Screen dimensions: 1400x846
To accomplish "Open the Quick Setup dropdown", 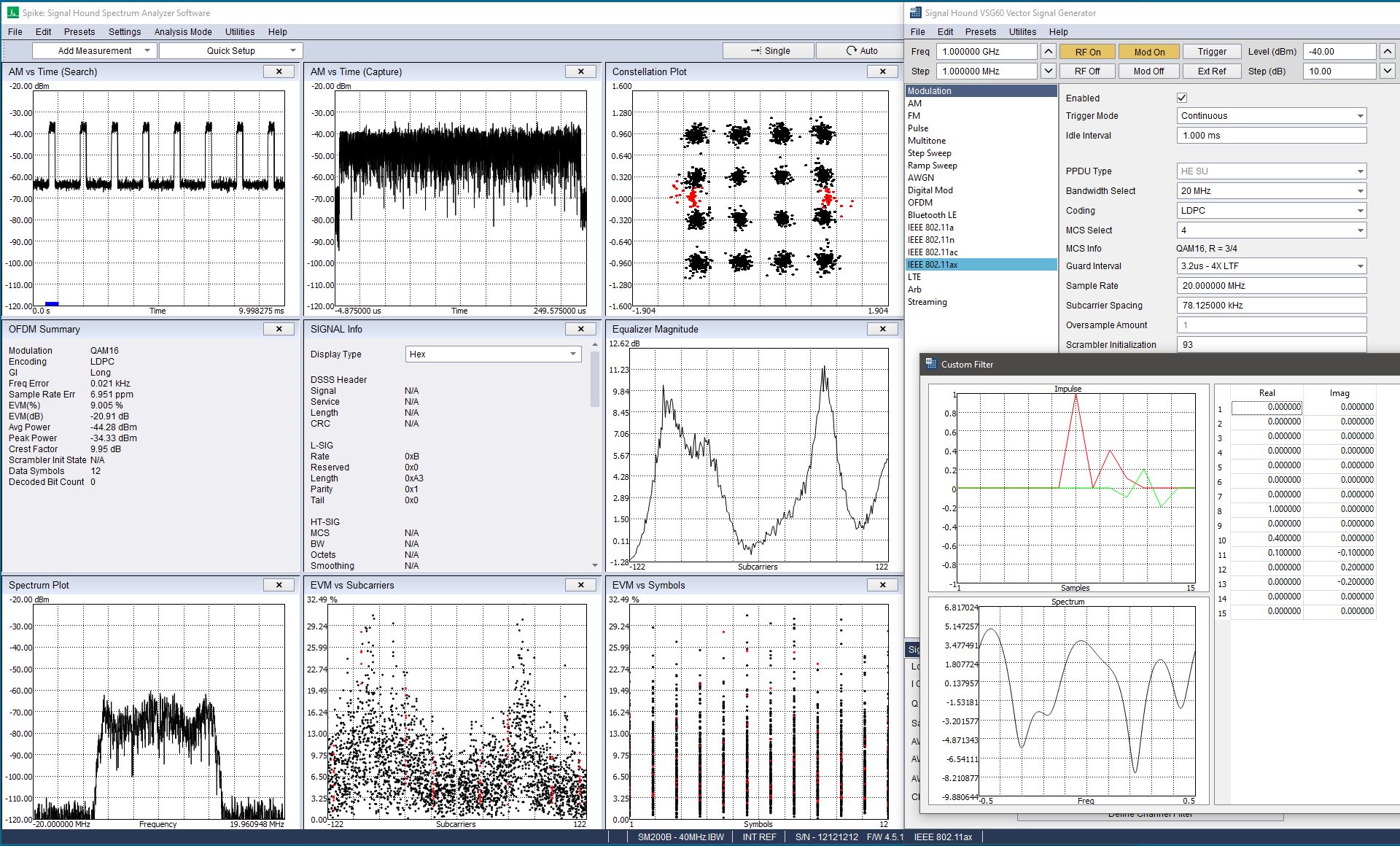I will click(x=230, y=50).
